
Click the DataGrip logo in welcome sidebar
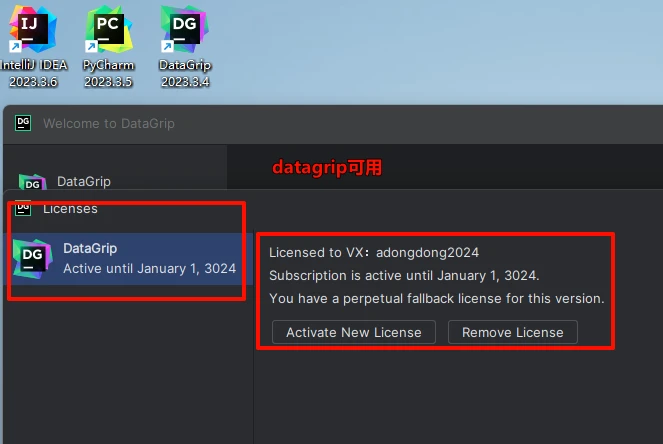pyautogui.click(x=33, y=182)
